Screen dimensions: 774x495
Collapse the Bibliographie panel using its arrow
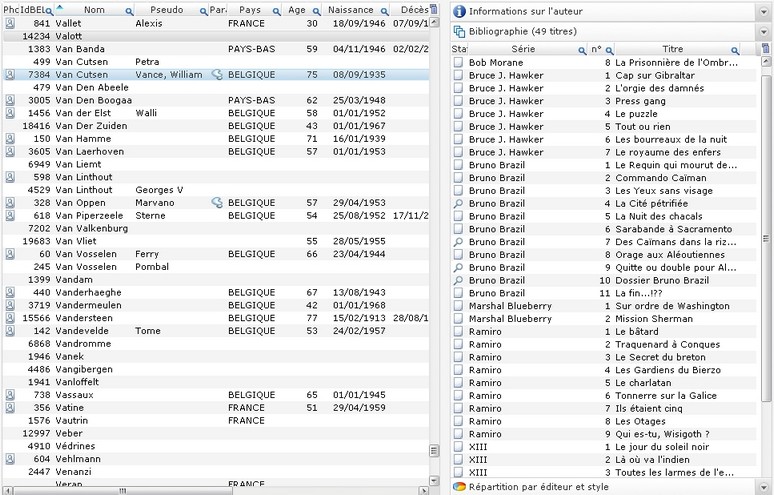coord(764,32)
